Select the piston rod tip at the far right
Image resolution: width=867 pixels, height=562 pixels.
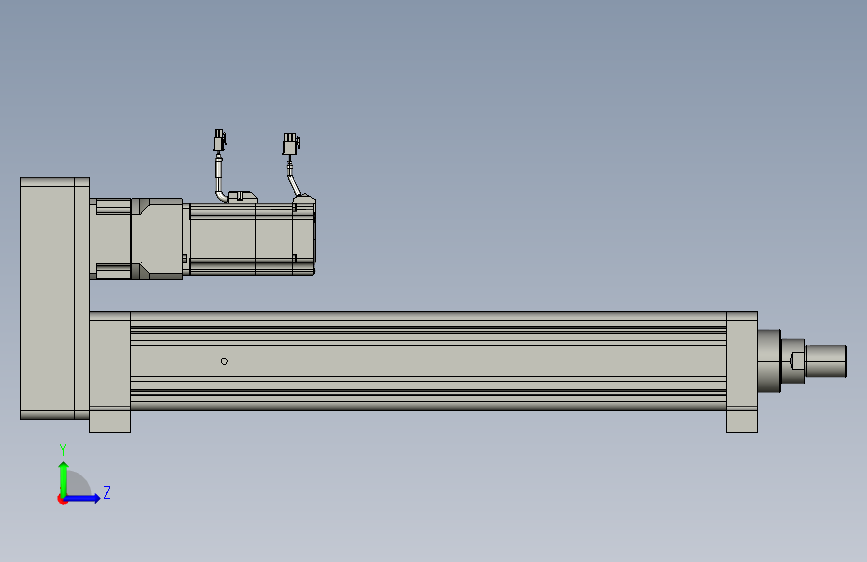[x=826, y=361]
